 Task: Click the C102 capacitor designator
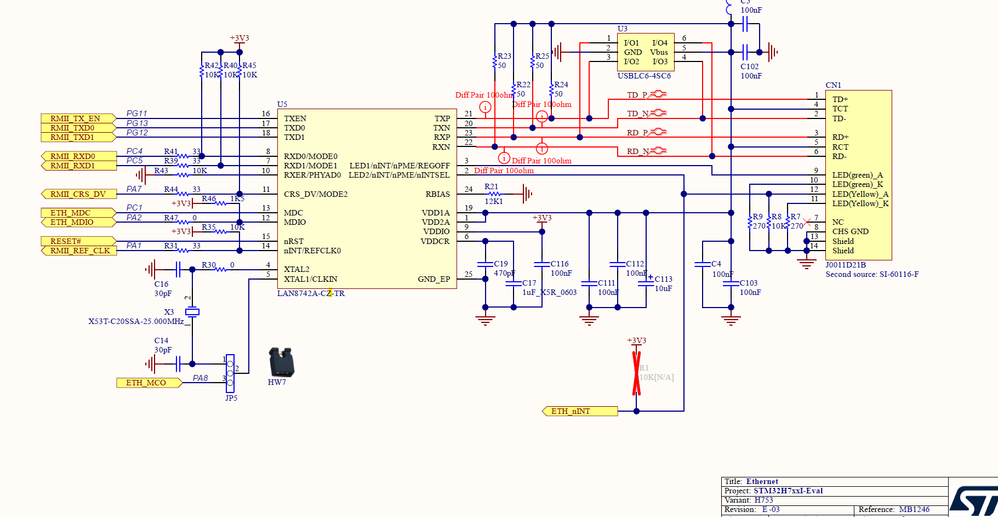[749, 66]
